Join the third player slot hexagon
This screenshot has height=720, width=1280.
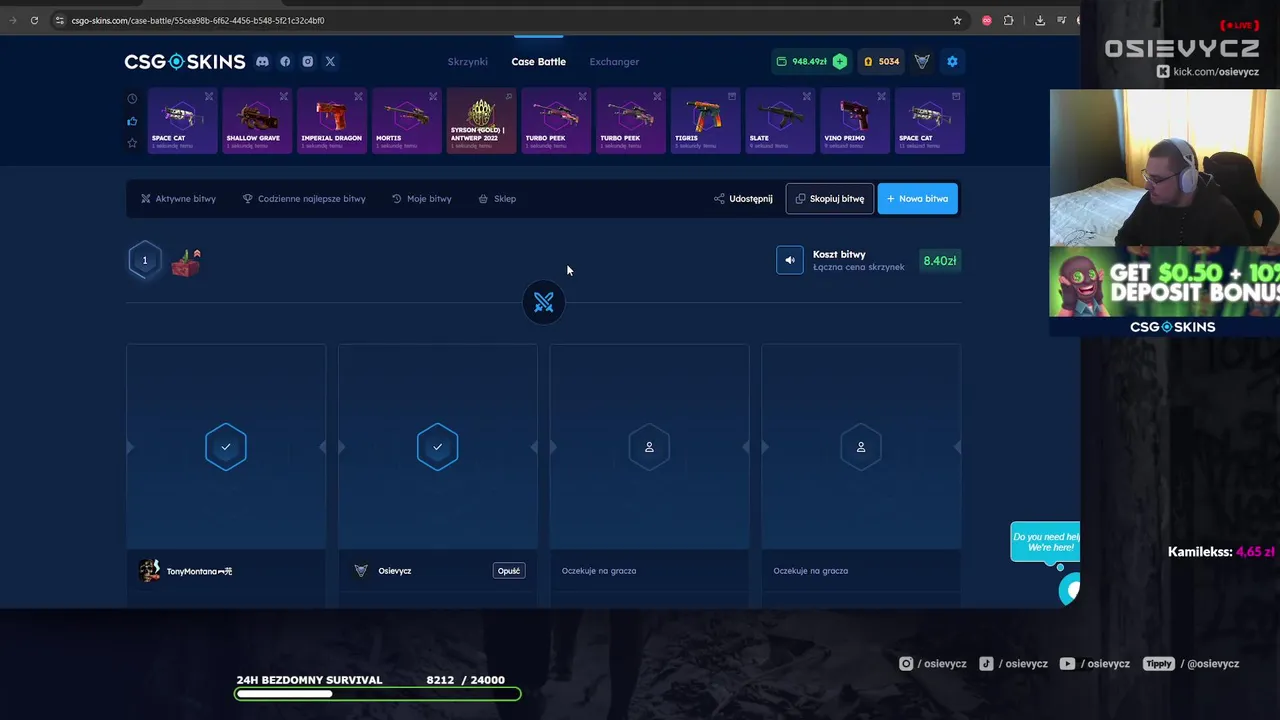649,447
